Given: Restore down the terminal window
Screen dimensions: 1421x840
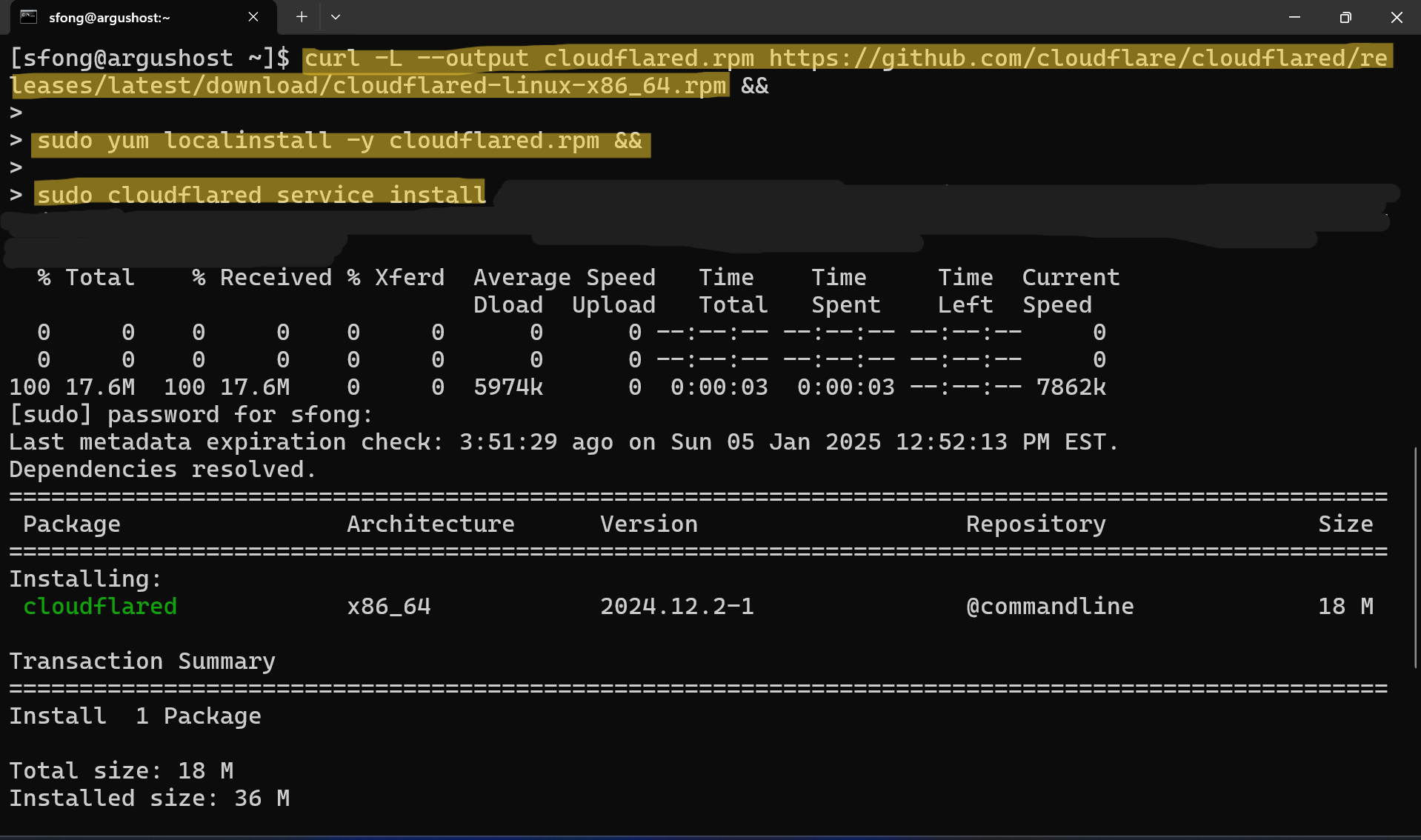Looking at the screenshot, I should 1345,17.
